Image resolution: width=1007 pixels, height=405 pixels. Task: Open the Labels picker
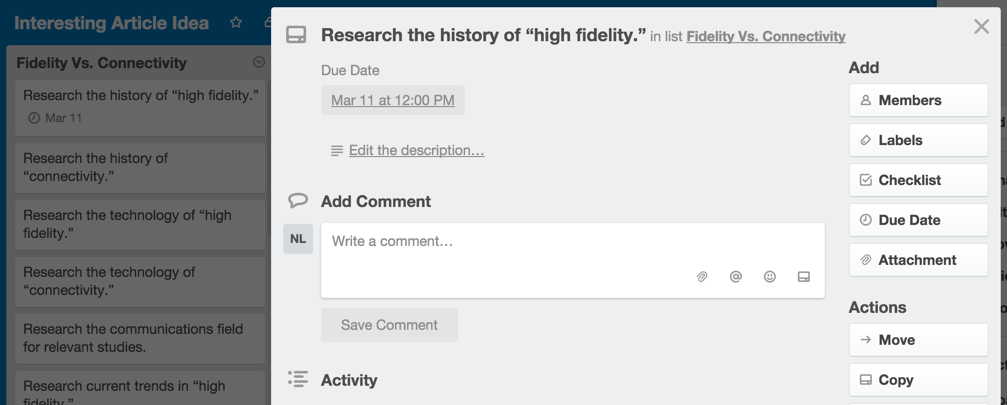[x=918, y=140]
